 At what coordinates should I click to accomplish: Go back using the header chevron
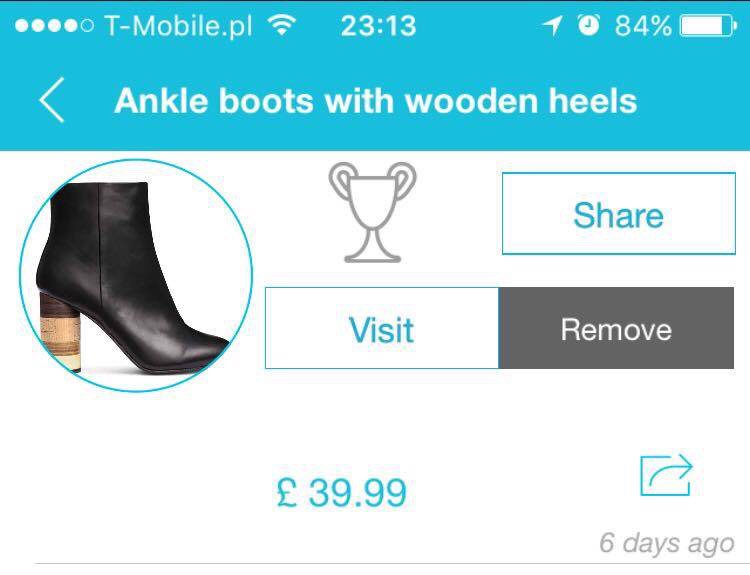tap(52, 100)
